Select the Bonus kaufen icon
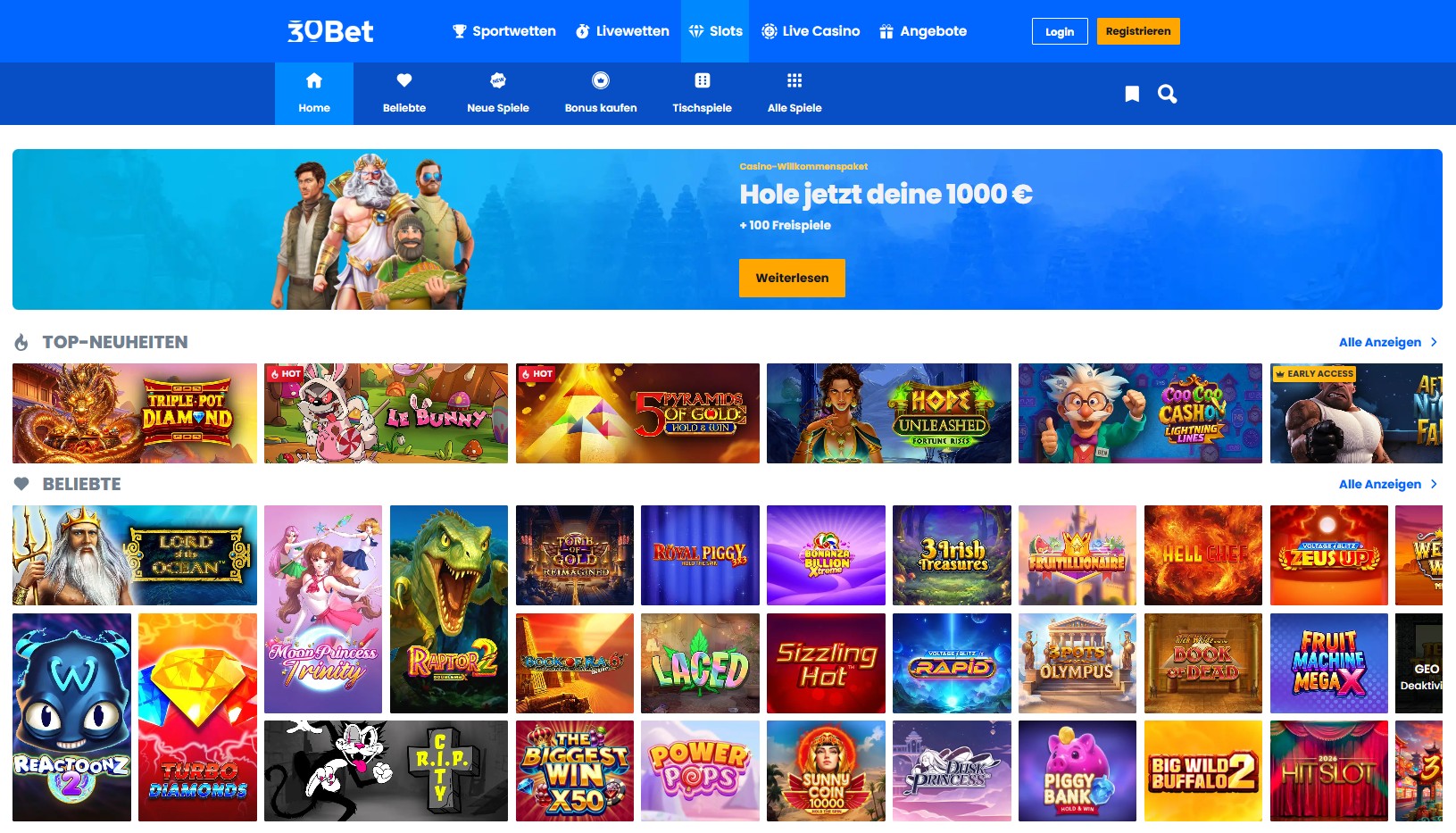The image size is (1456, 833). 601,80
